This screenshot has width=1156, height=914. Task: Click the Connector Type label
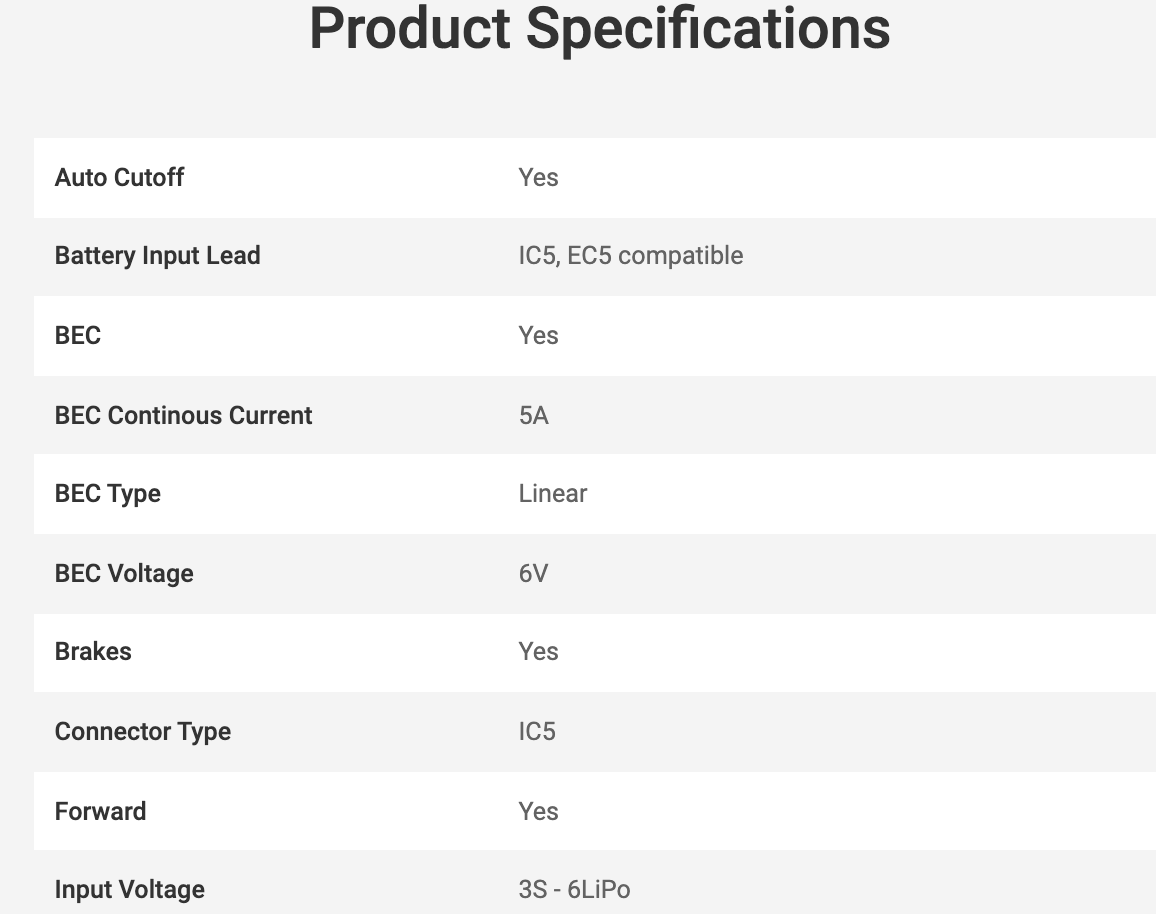coord(142,732)
